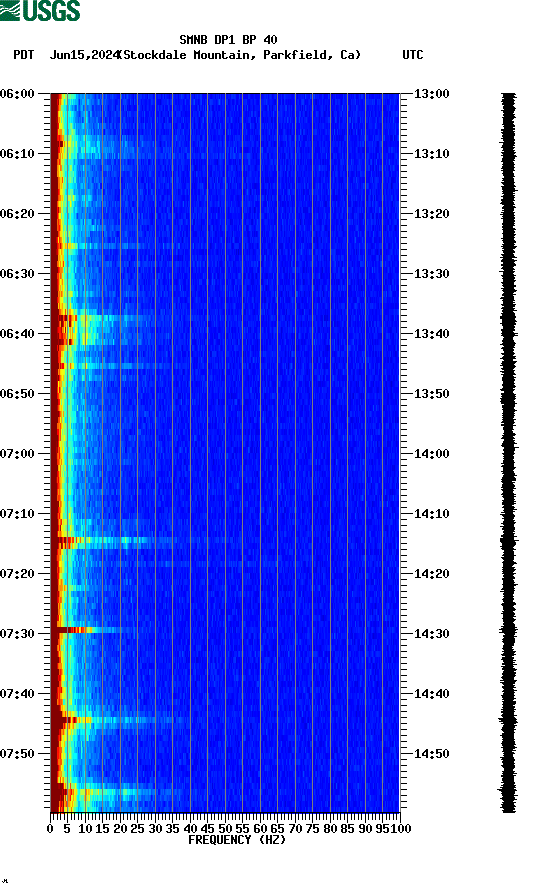Image resolution: width=552 pixels, height=892 pixels.
Task: Click the '14:10' UTC time label
Action: point(431,514)
